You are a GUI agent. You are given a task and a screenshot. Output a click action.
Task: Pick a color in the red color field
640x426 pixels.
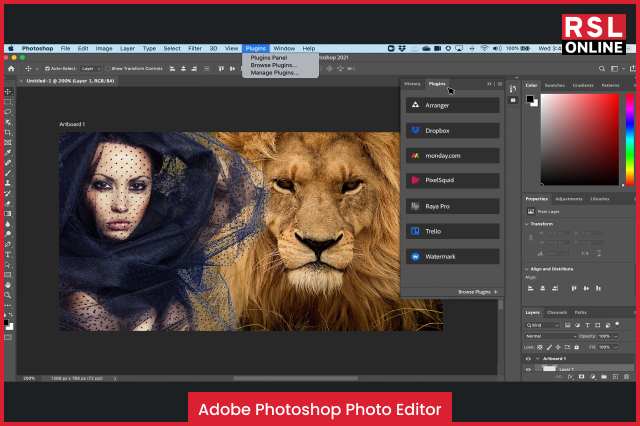[x=580, y=139]
